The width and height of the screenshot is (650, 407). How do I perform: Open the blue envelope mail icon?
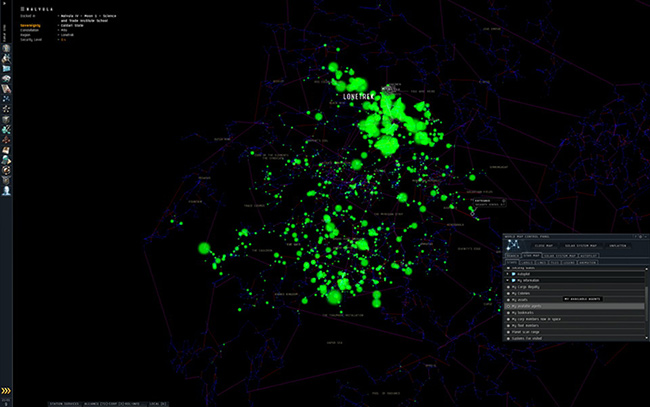pyautogui.click(x=6, y=68)
